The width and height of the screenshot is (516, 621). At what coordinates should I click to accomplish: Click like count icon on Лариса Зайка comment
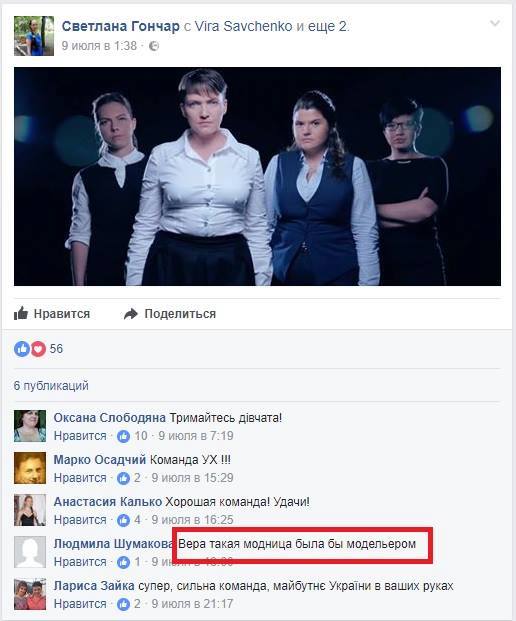coord(124,604)
